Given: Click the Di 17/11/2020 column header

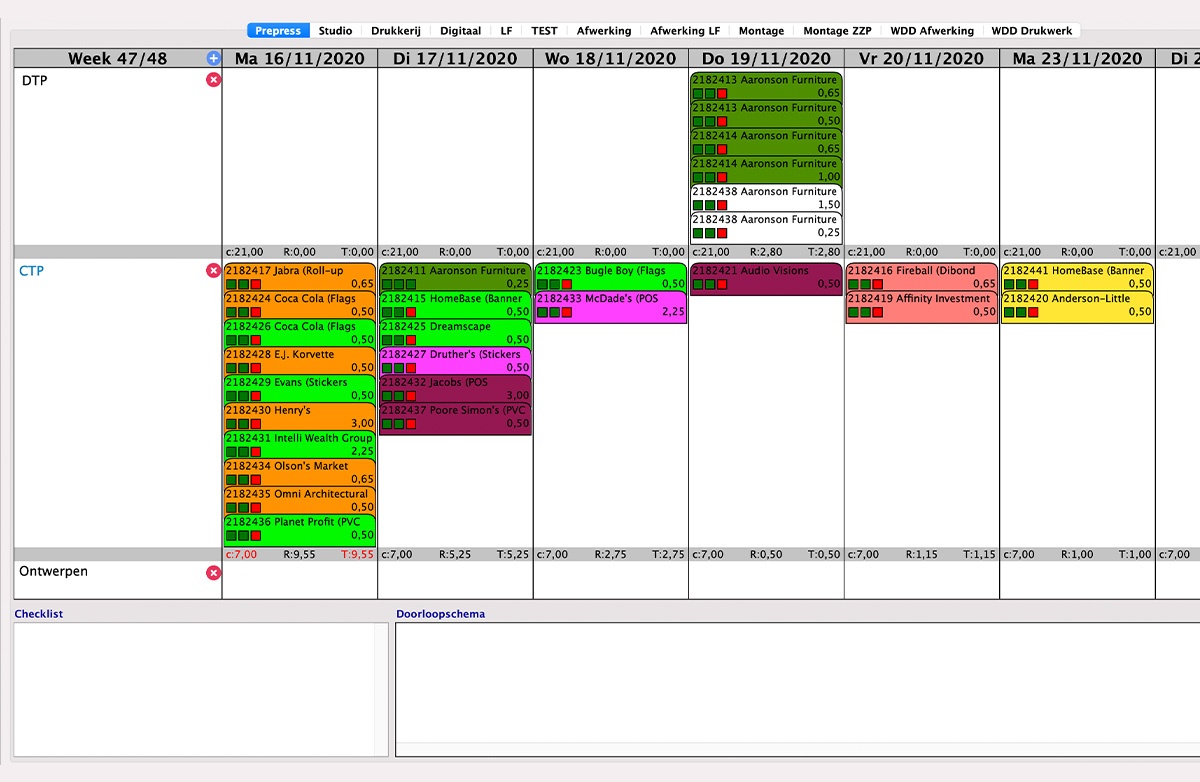Looking at the screenshot, I should pos(455,59).
